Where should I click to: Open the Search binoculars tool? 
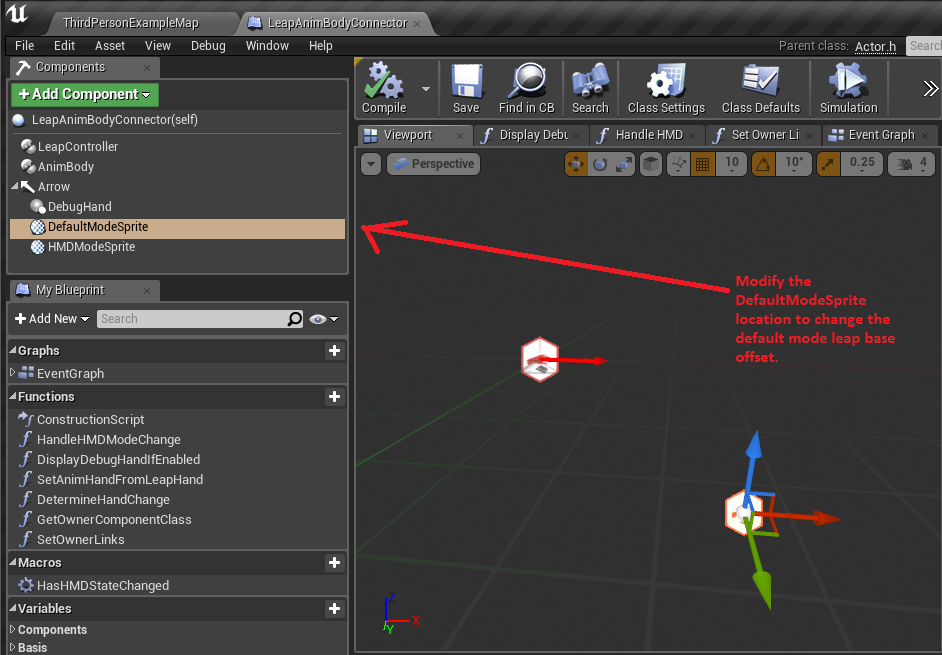590,88
